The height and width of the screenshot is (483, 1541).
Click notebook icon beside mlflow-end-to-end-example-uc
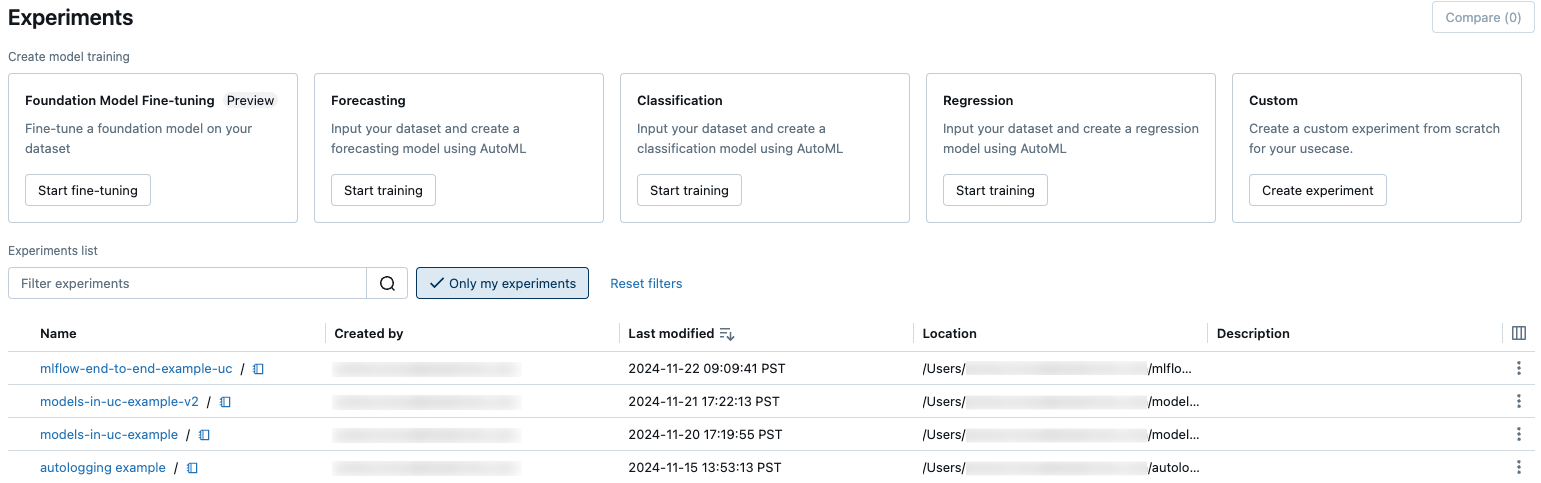258,369
